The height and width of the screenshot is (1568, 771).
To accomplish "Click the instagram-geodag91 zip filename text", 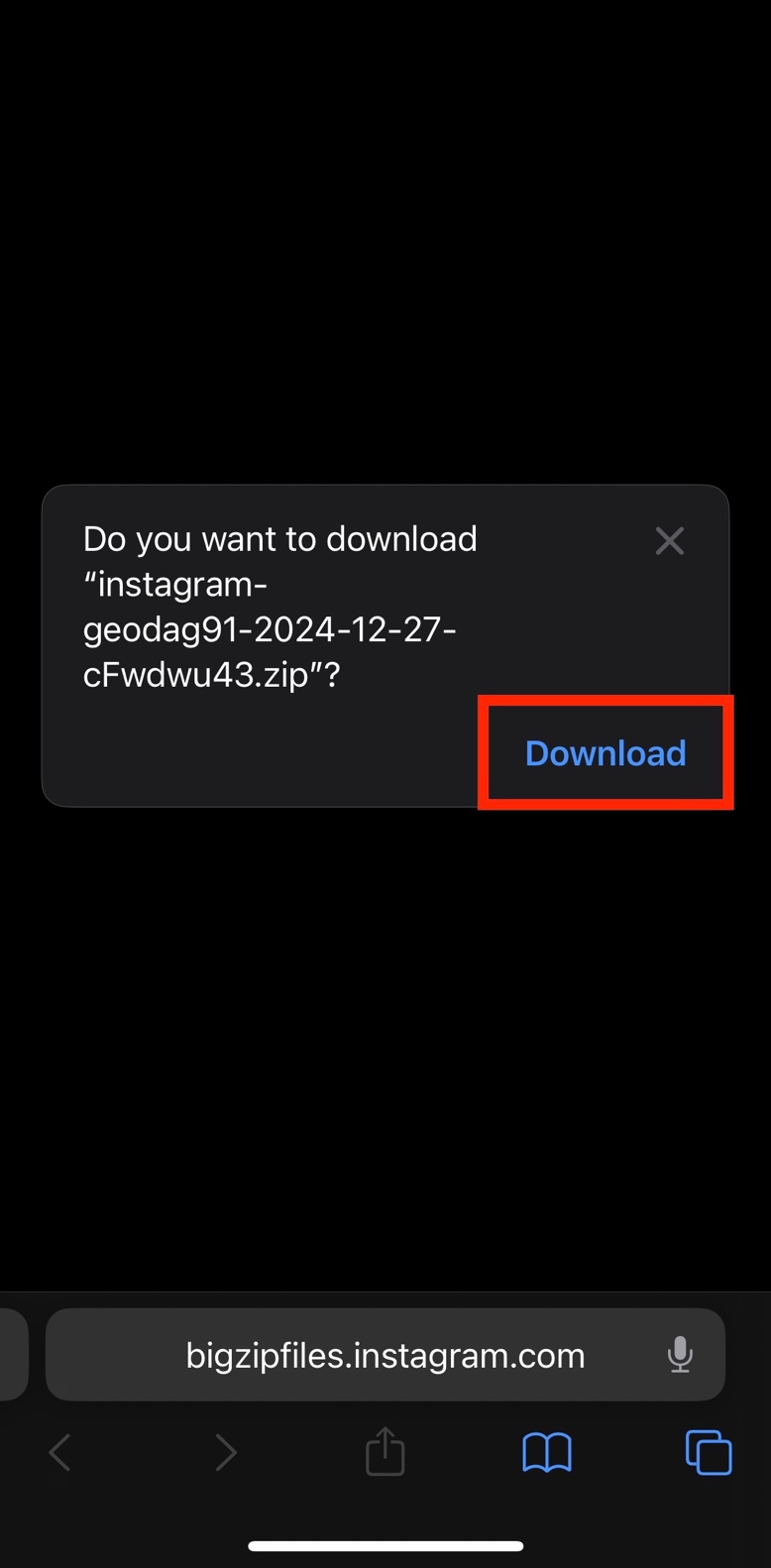I will pyautogui.click(x=270, y=630).
